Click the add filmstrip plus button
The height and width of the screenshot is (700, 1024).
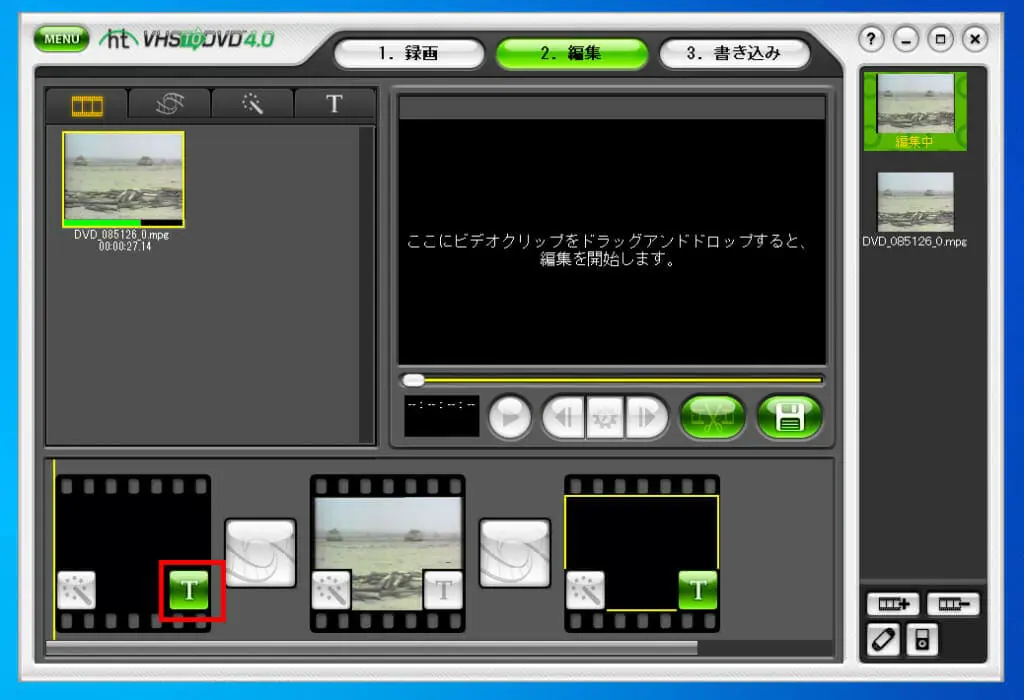[x=892, y=604]
